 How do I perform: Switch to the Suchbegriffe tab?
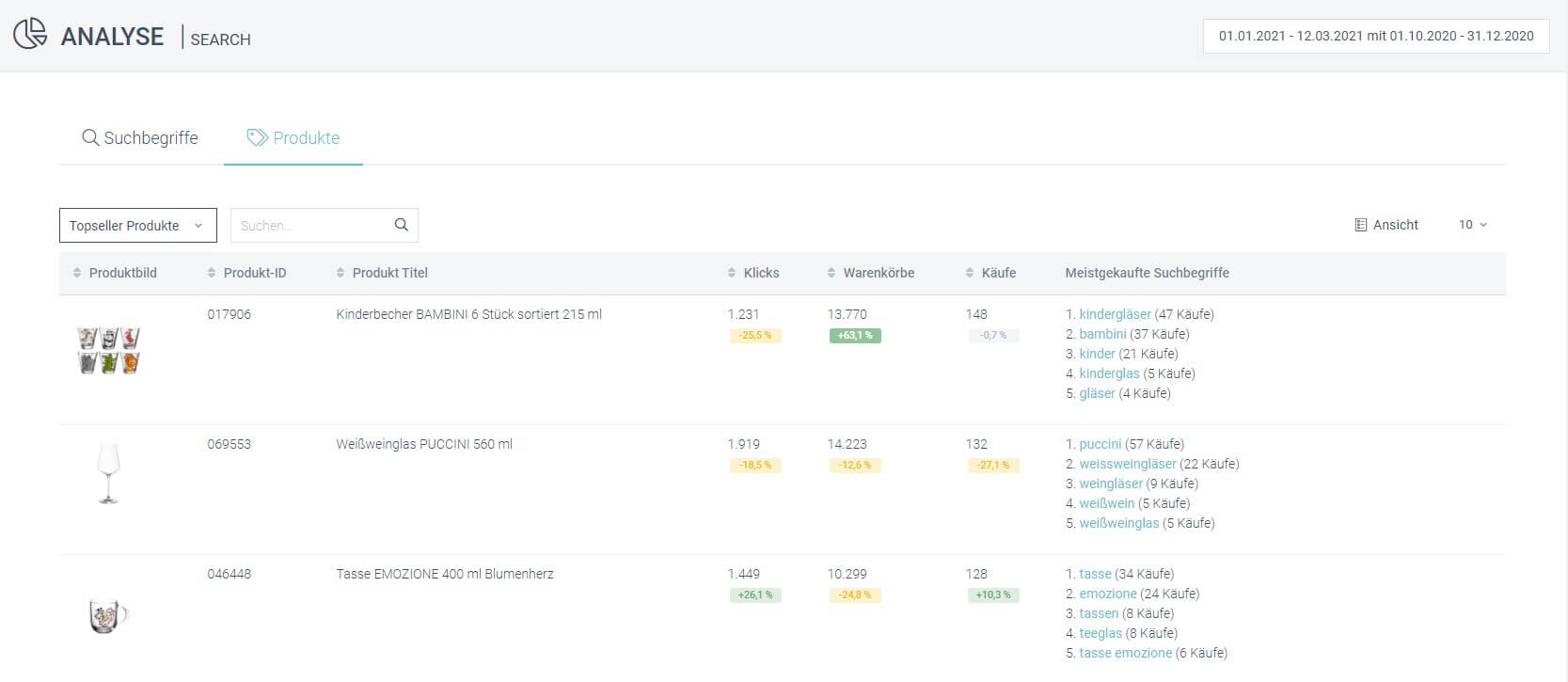pyautogui.click(x=140, y=138)
